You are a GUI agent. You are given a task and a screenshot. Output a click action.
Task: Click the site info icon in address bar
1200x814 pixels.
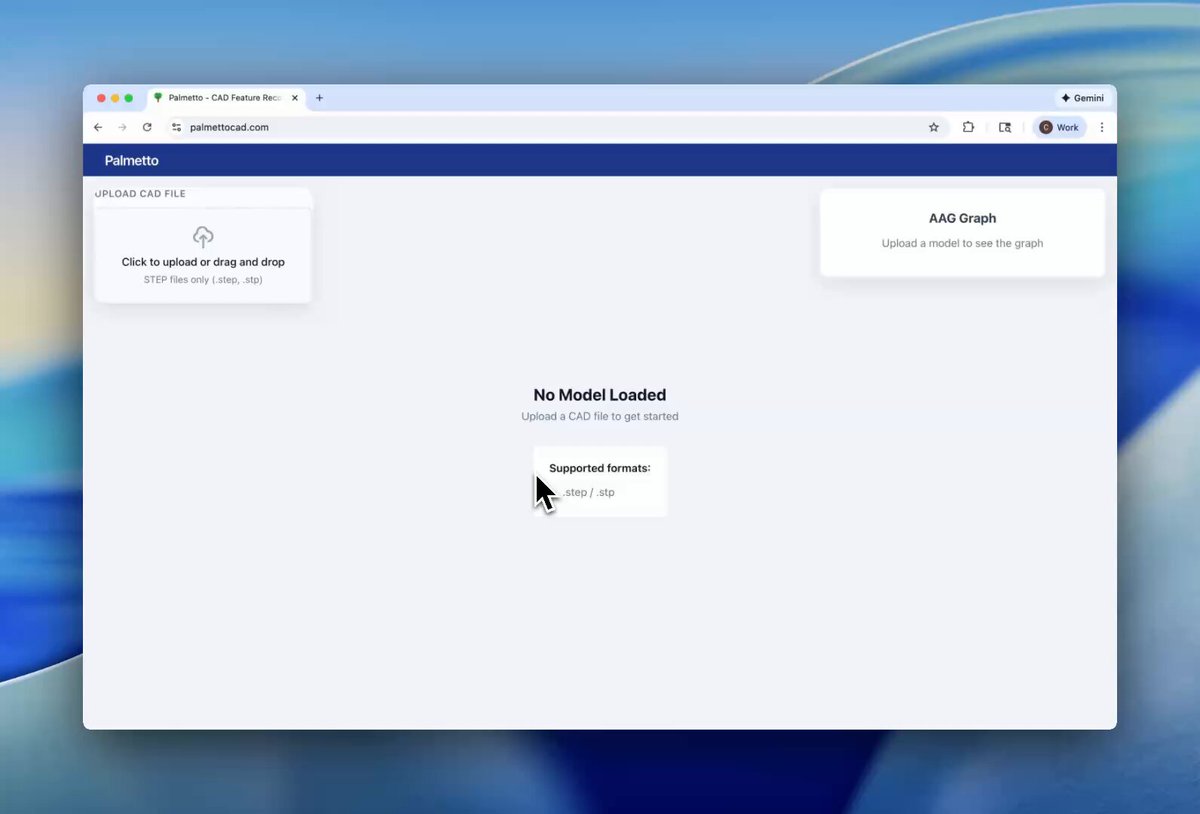point(177,127)
